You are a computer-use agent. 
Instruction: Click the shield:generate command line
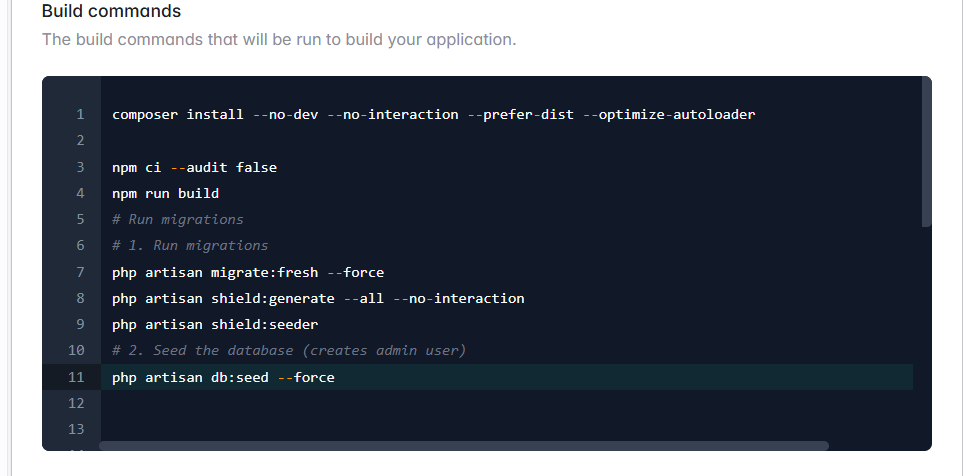318,298
